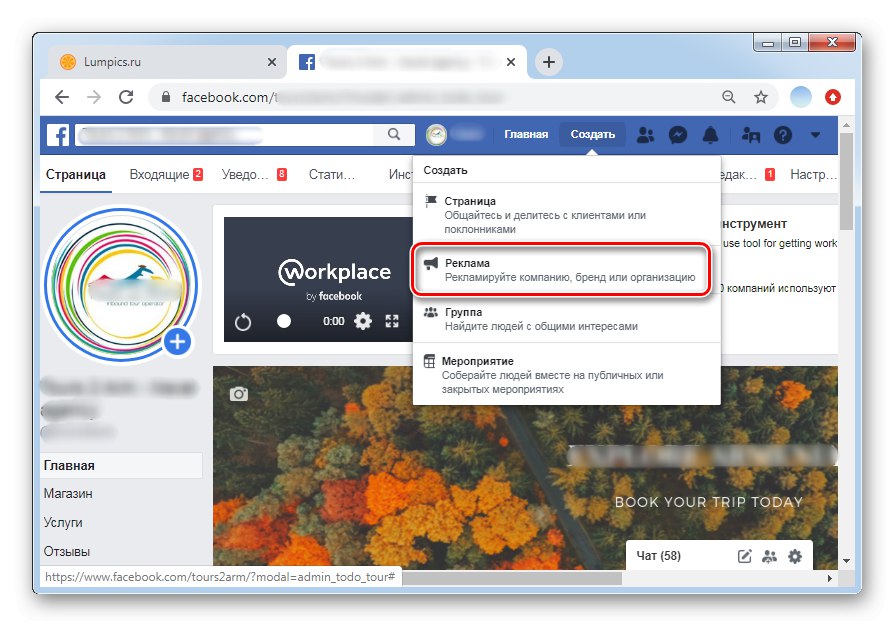
Task: Click the blue plus on the profile picture
Action: pyautogui.click(x=178, y=341)
